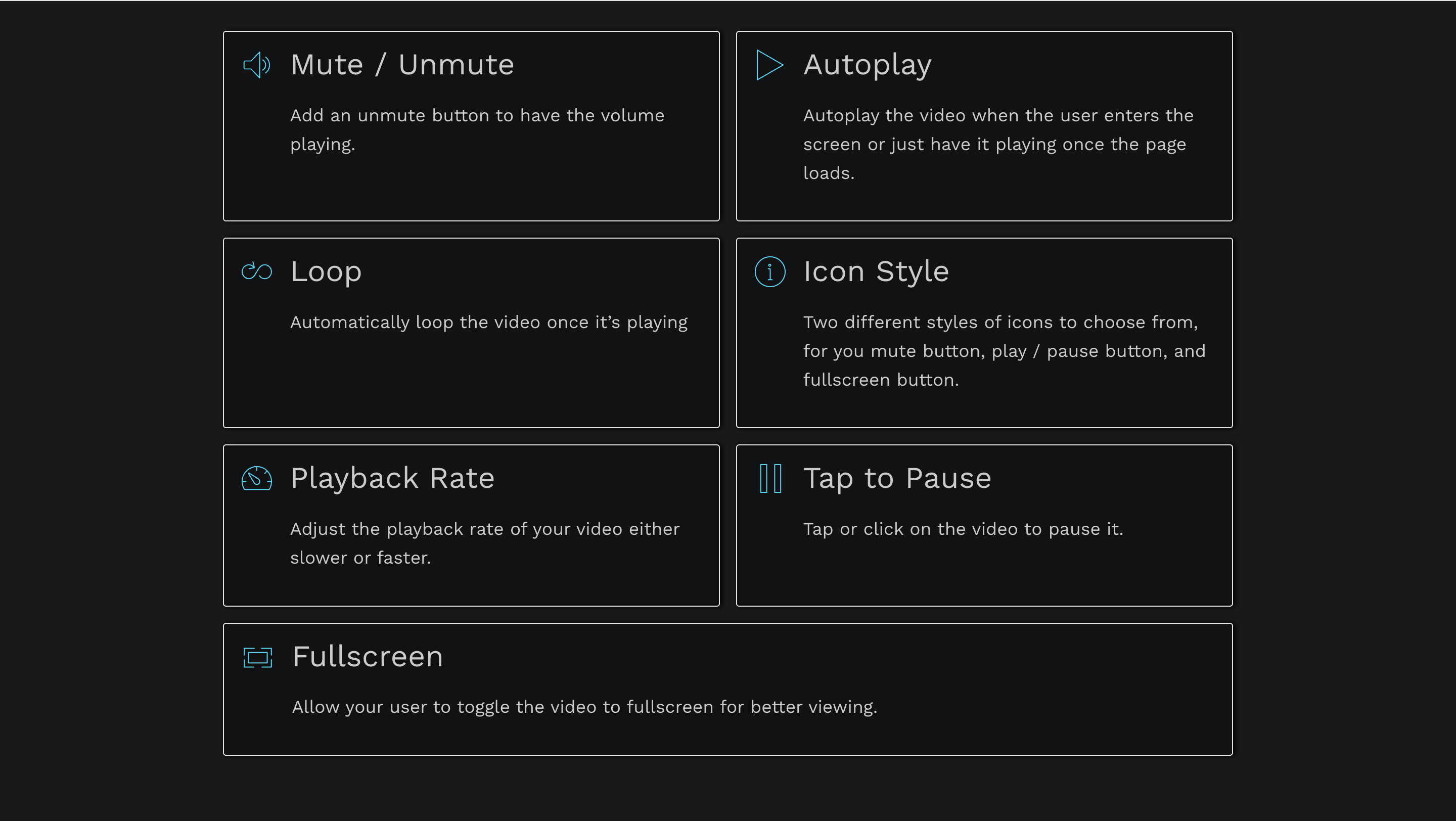Click the play triangle icon beside Autoplay
Image resolution: width=1456 pixels, height=821 pixels.
point(770,65)
